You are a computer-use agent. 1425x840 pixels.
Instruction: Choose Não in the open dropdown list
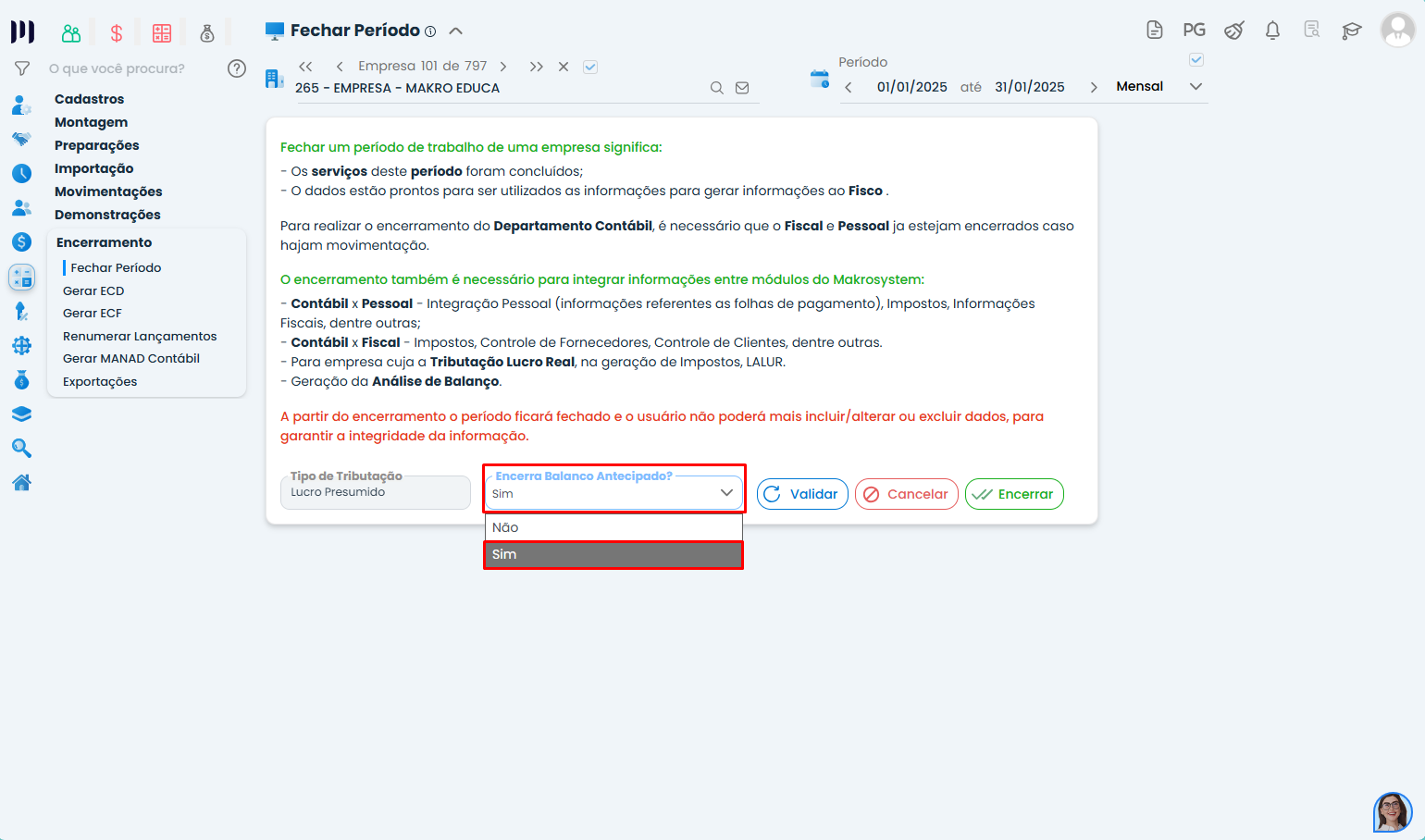click(x=613, y=527)
